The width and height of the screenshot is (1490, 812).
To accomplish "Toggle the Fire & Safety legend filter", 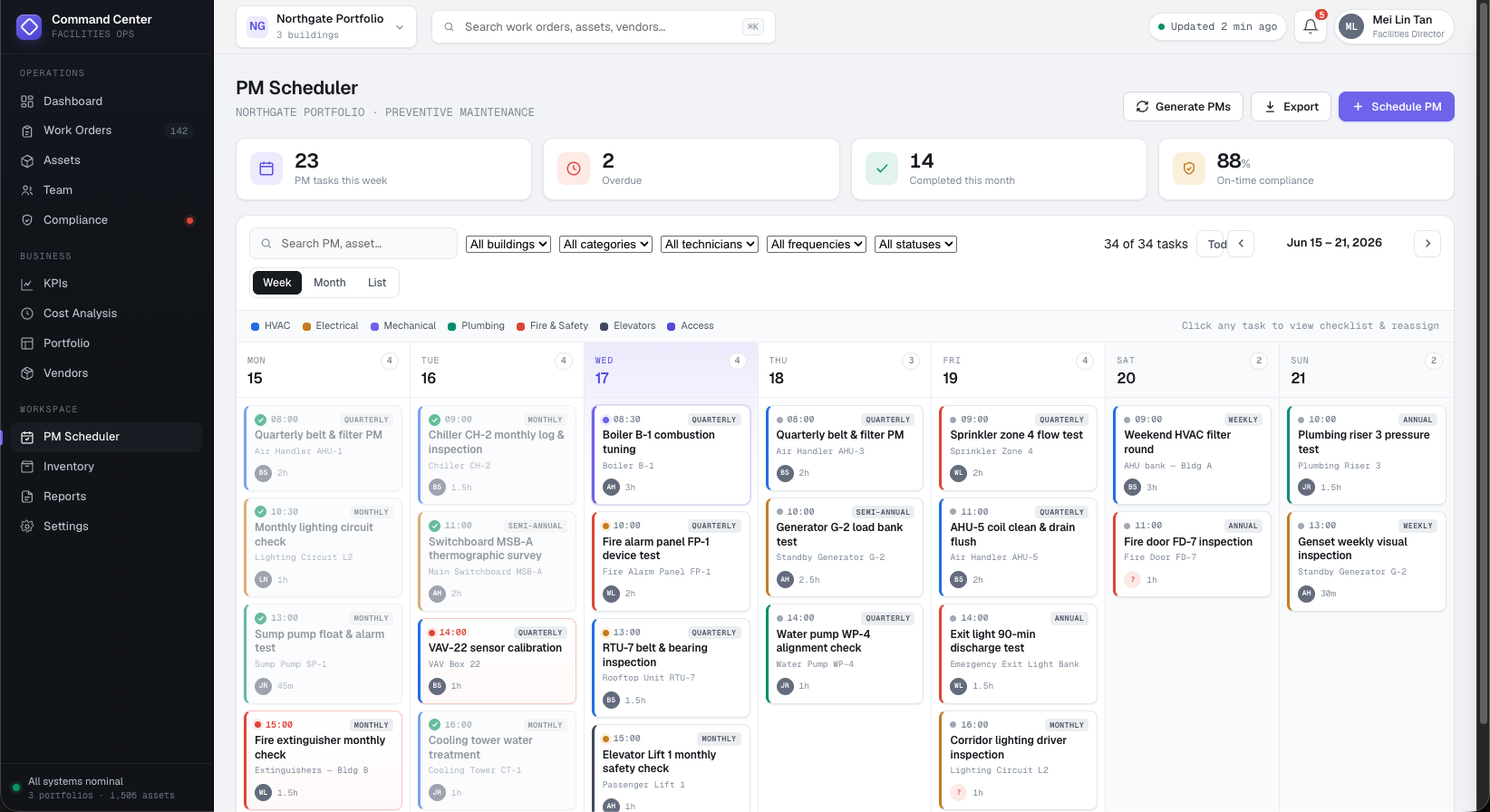I will (552, 326).
